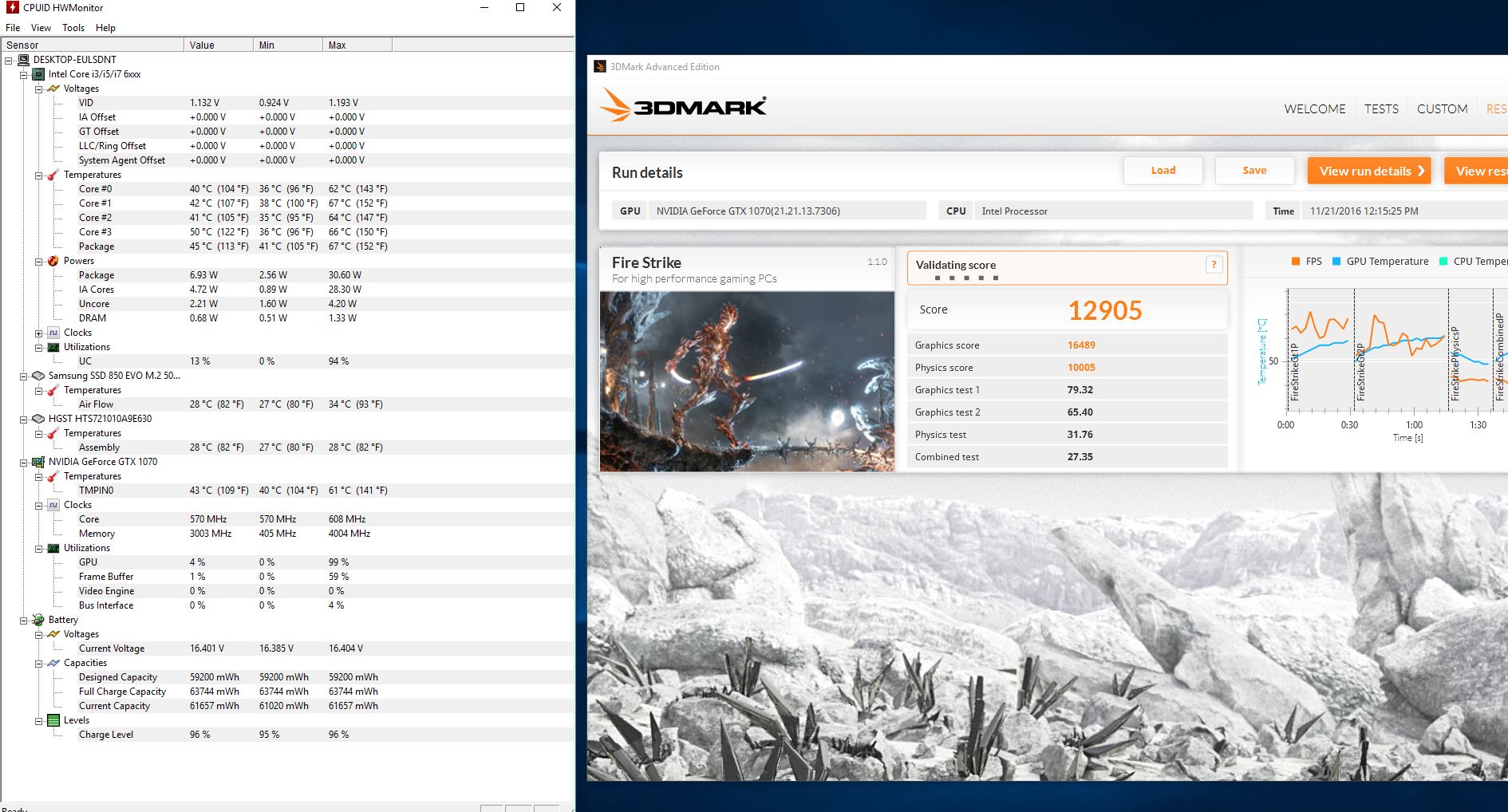Screen dimensions: 1508x812
Task: Select the Core #3 temperature row
Action: [x=287, y=232]
